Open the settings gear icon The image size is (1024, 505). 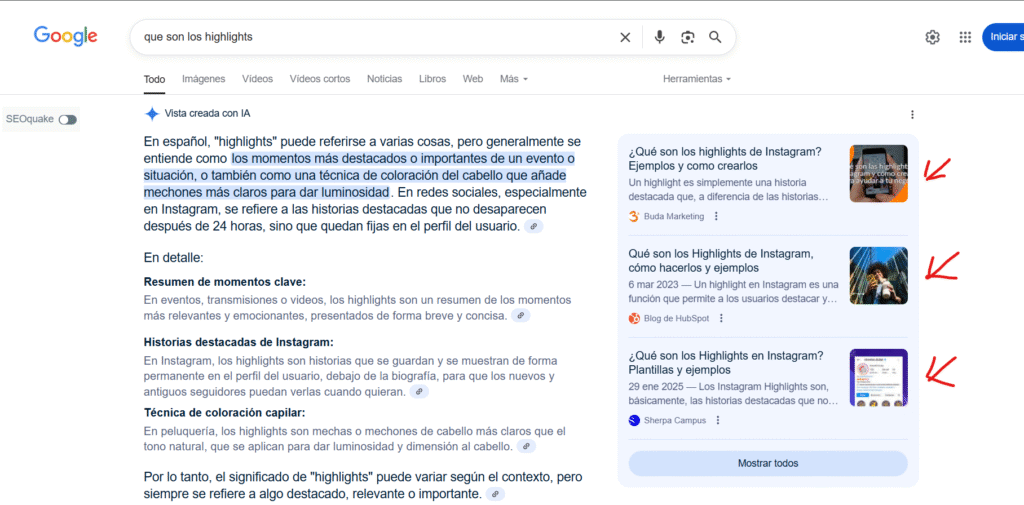tap(932, 37)
